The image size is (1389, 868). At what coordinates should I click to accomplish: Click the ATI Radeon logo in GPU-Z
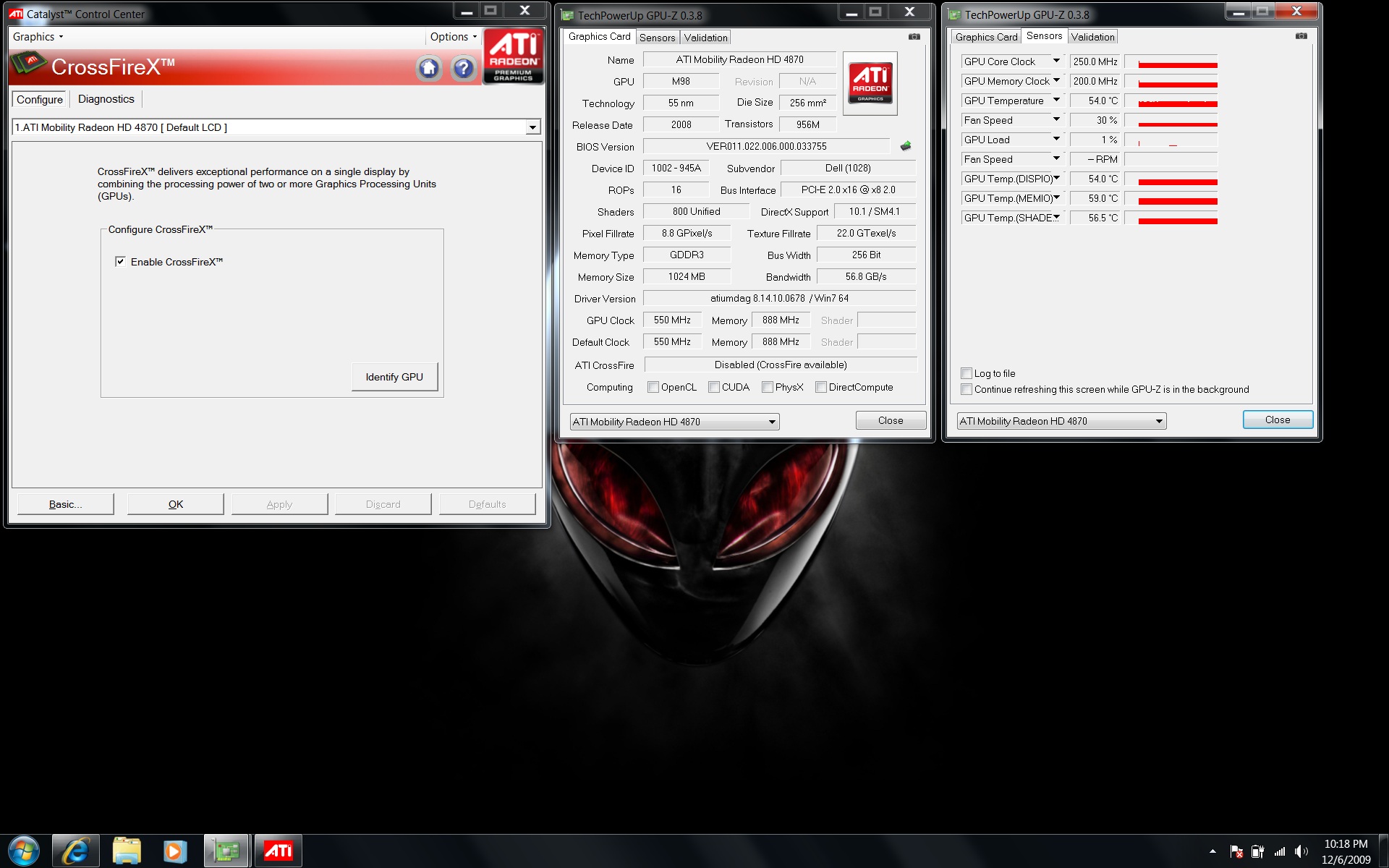coord(870,83)
